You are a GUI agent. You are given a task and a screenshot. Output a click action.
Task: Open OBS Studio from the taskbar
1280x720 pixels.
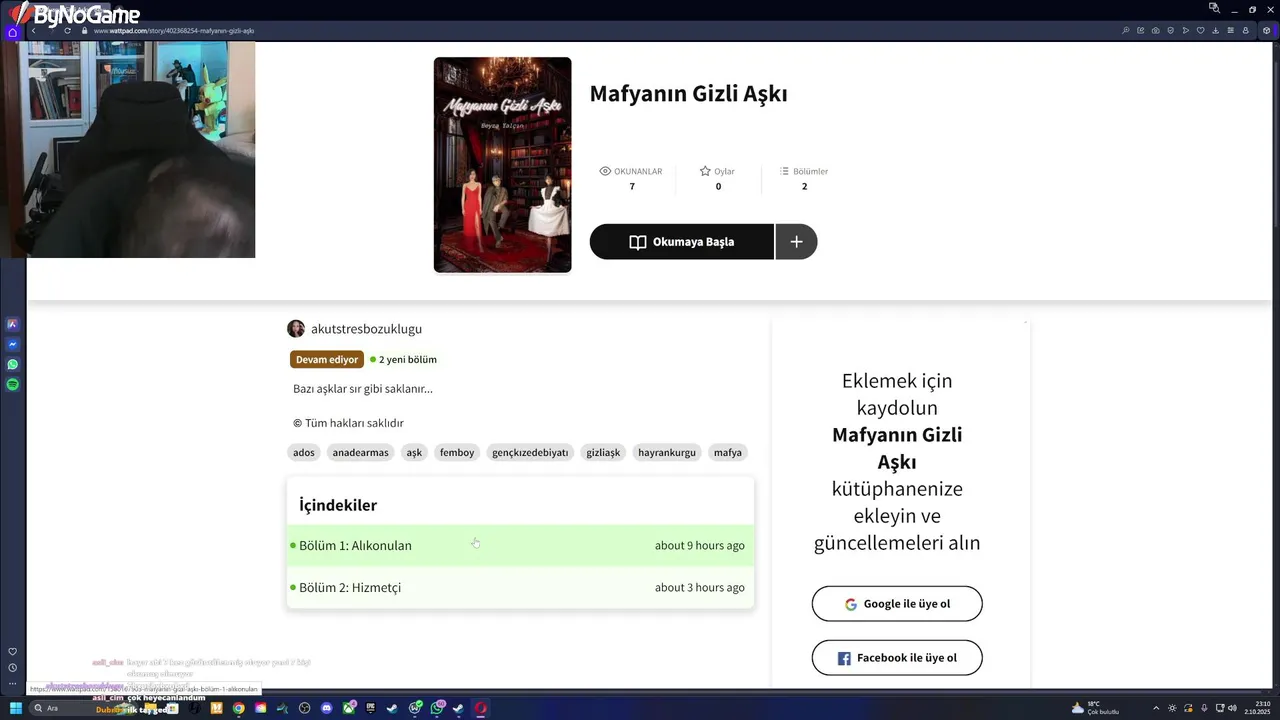tap(304, 708)
